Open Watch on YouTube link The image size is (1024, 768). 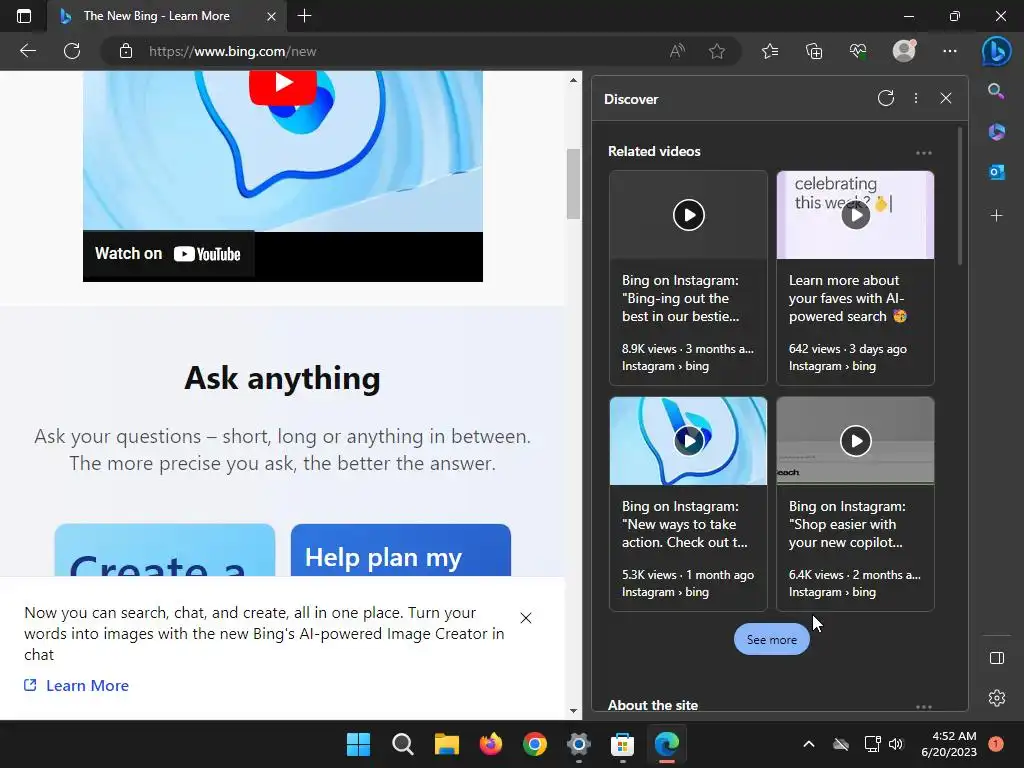pos(168,254)
